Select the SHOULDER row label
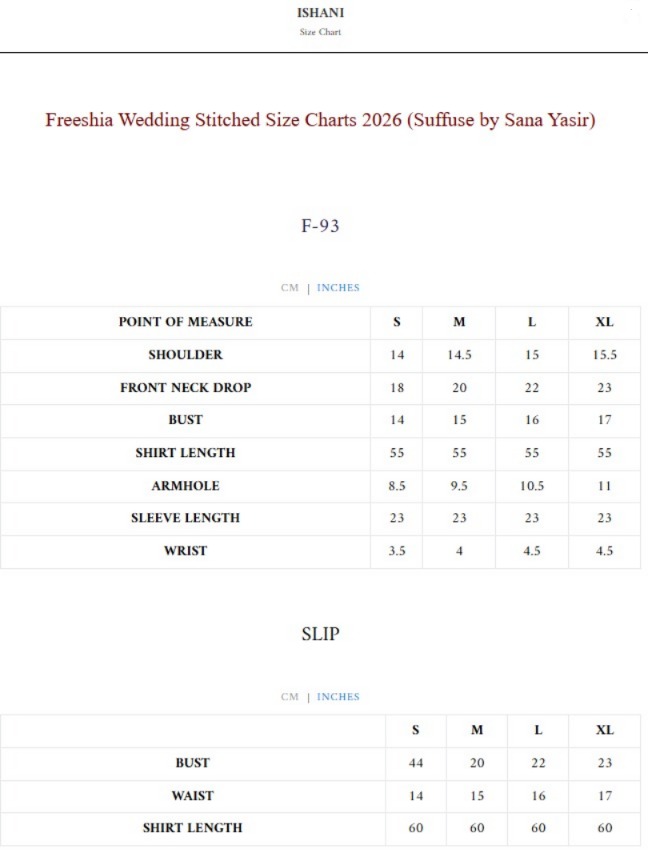 click(185, 355)
